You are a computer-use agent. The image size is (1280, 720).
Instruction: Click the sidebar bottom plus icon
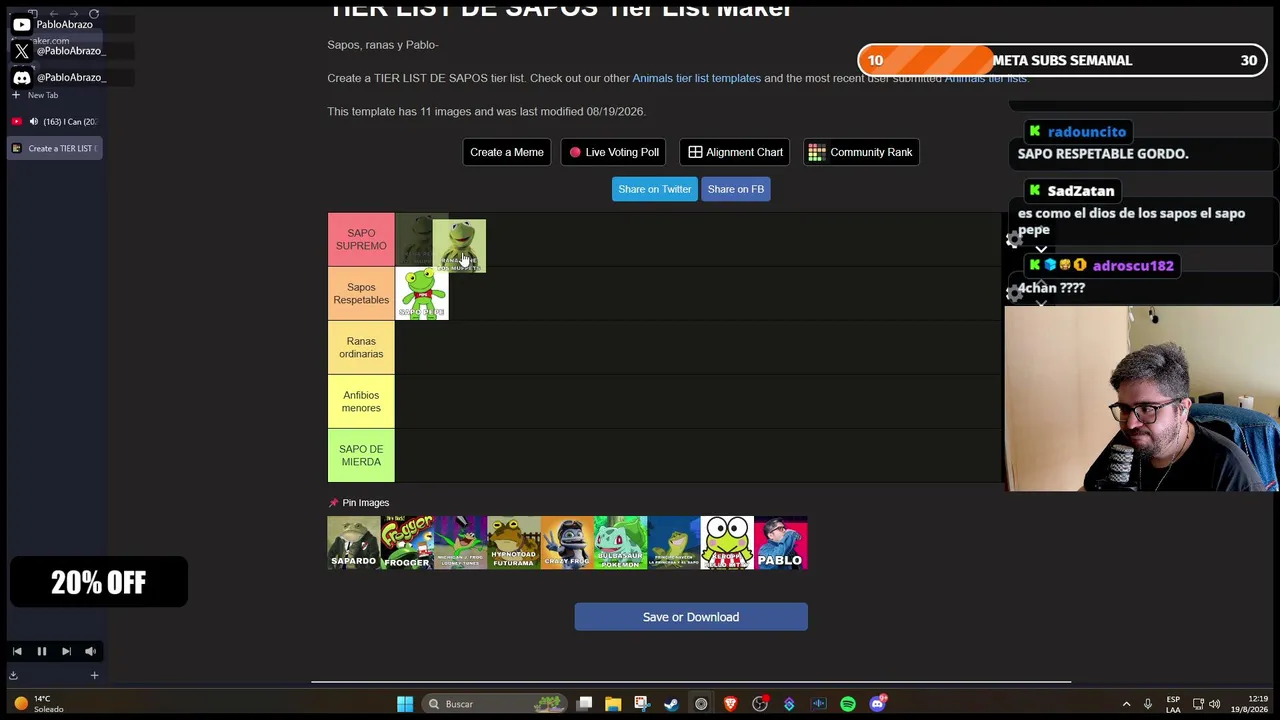coord(94,675)
